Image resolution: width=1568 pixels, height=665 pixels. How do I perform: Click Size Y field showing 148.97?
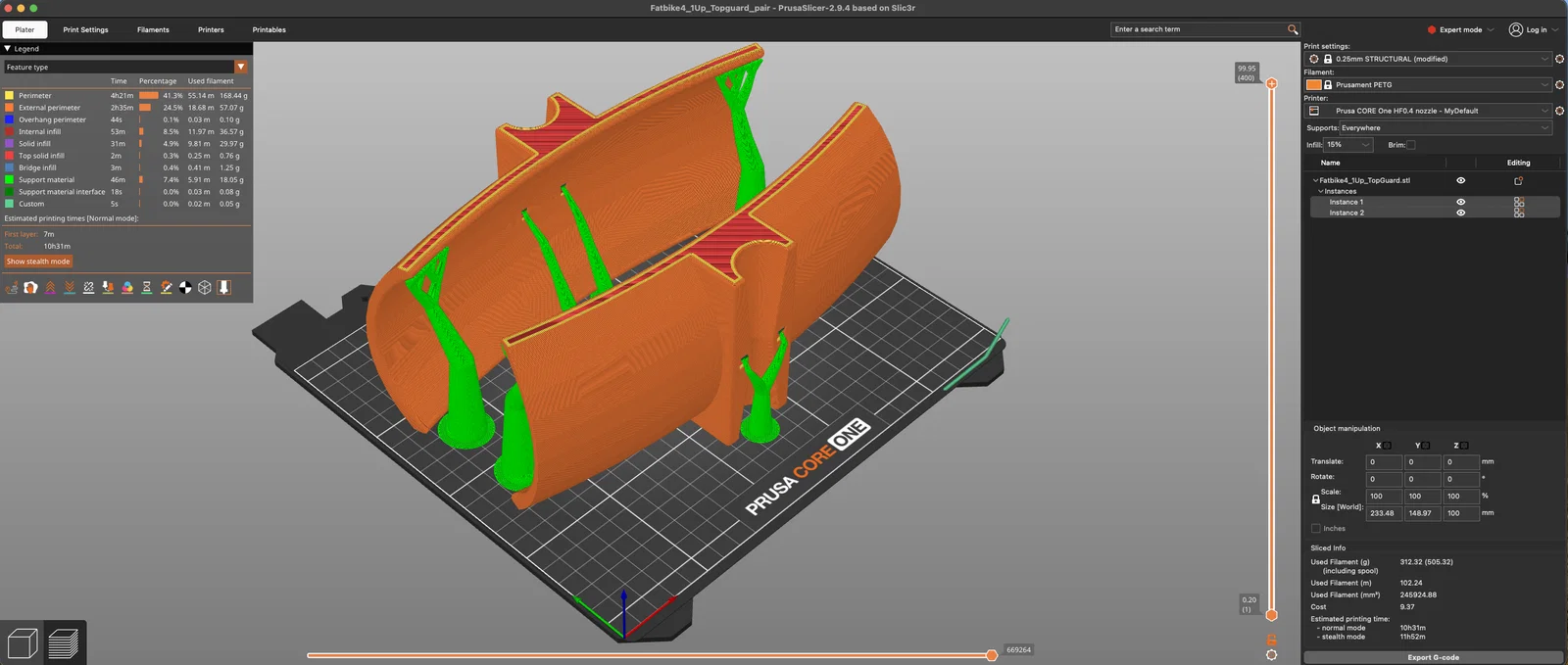1423,513
